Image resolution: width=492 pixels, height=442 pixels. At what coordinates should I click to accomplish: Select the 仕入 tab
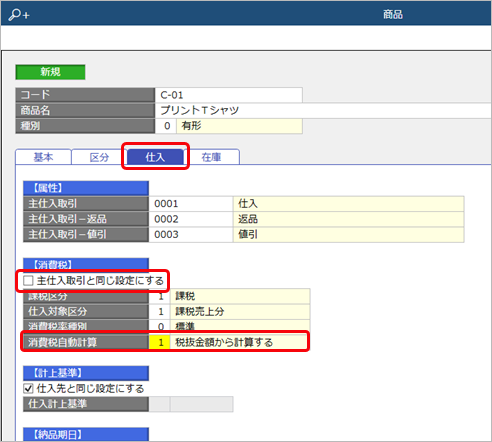(x=155, y=157)
